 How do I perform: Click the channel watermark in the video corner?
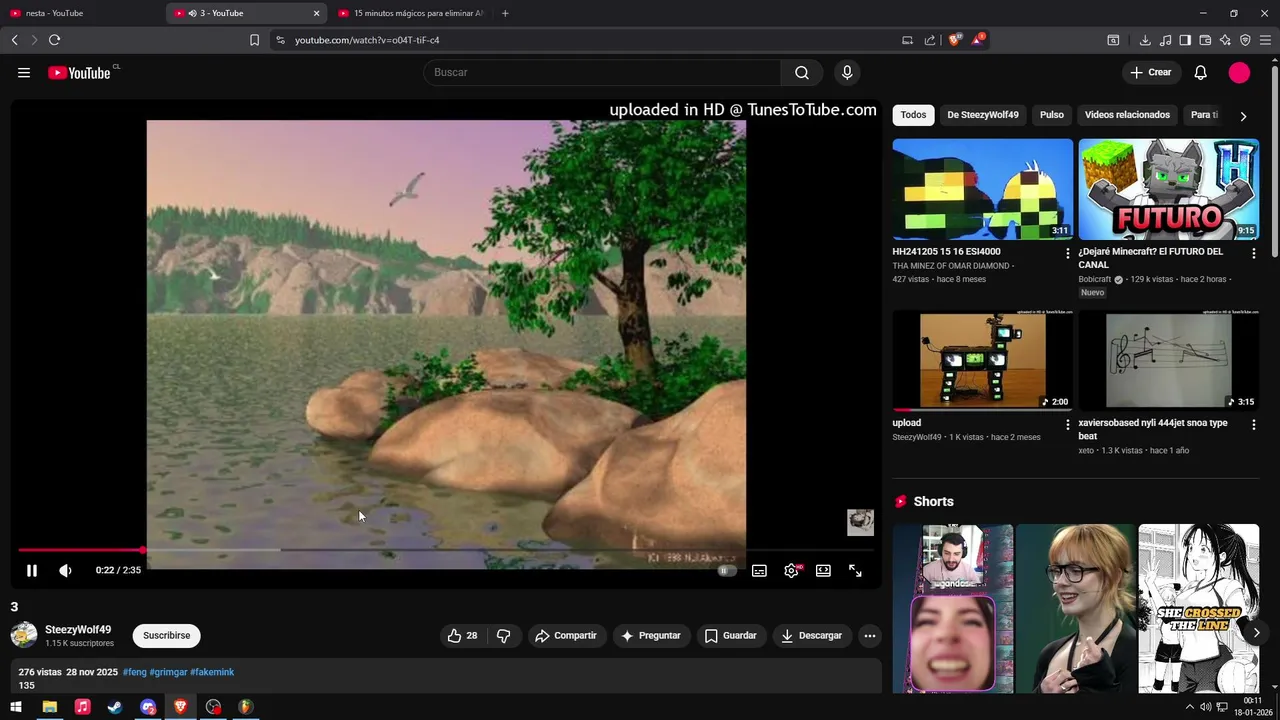pos(860,522)
